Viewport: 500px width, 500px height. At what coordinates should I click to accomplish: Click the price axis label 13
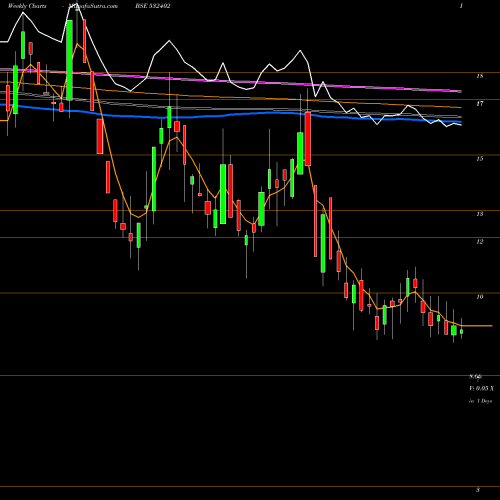tap(480, 214)
